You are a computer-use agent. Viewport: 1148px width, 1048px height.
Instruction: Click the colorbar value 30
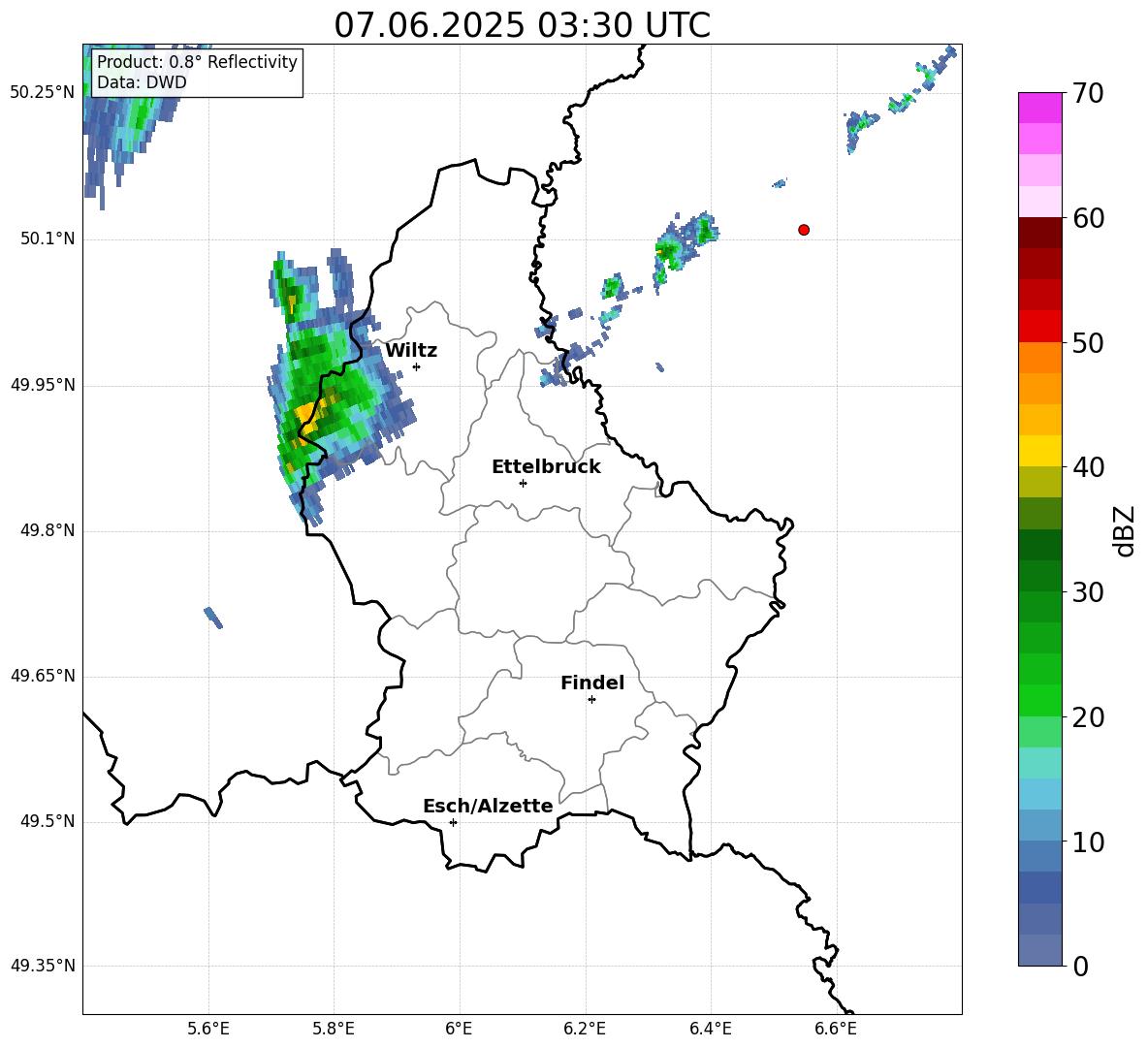coord(1088,592)
